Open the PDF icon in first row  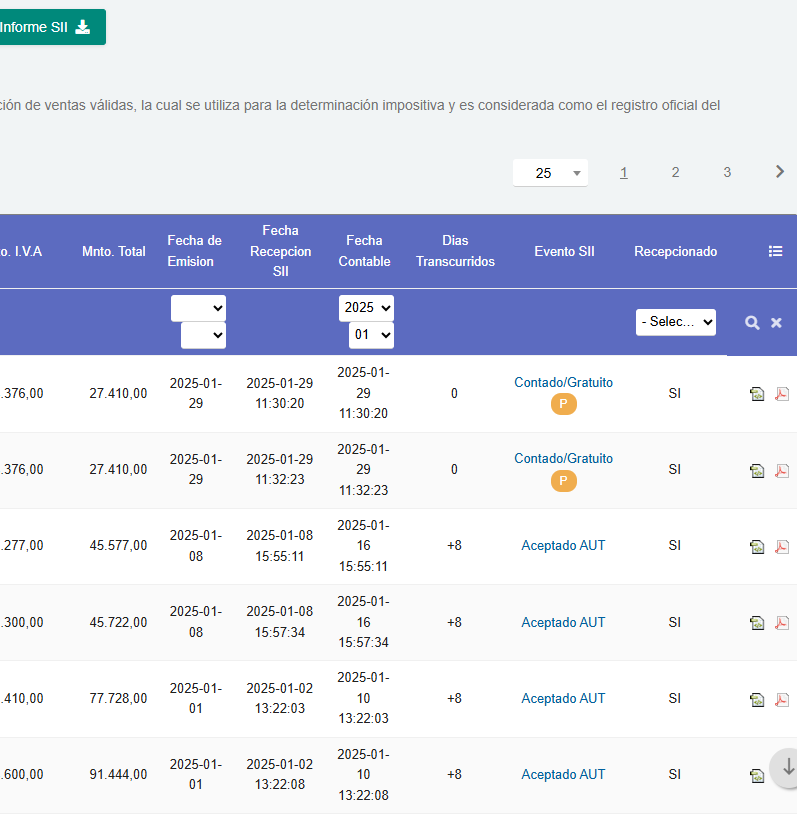coord(782,394)
